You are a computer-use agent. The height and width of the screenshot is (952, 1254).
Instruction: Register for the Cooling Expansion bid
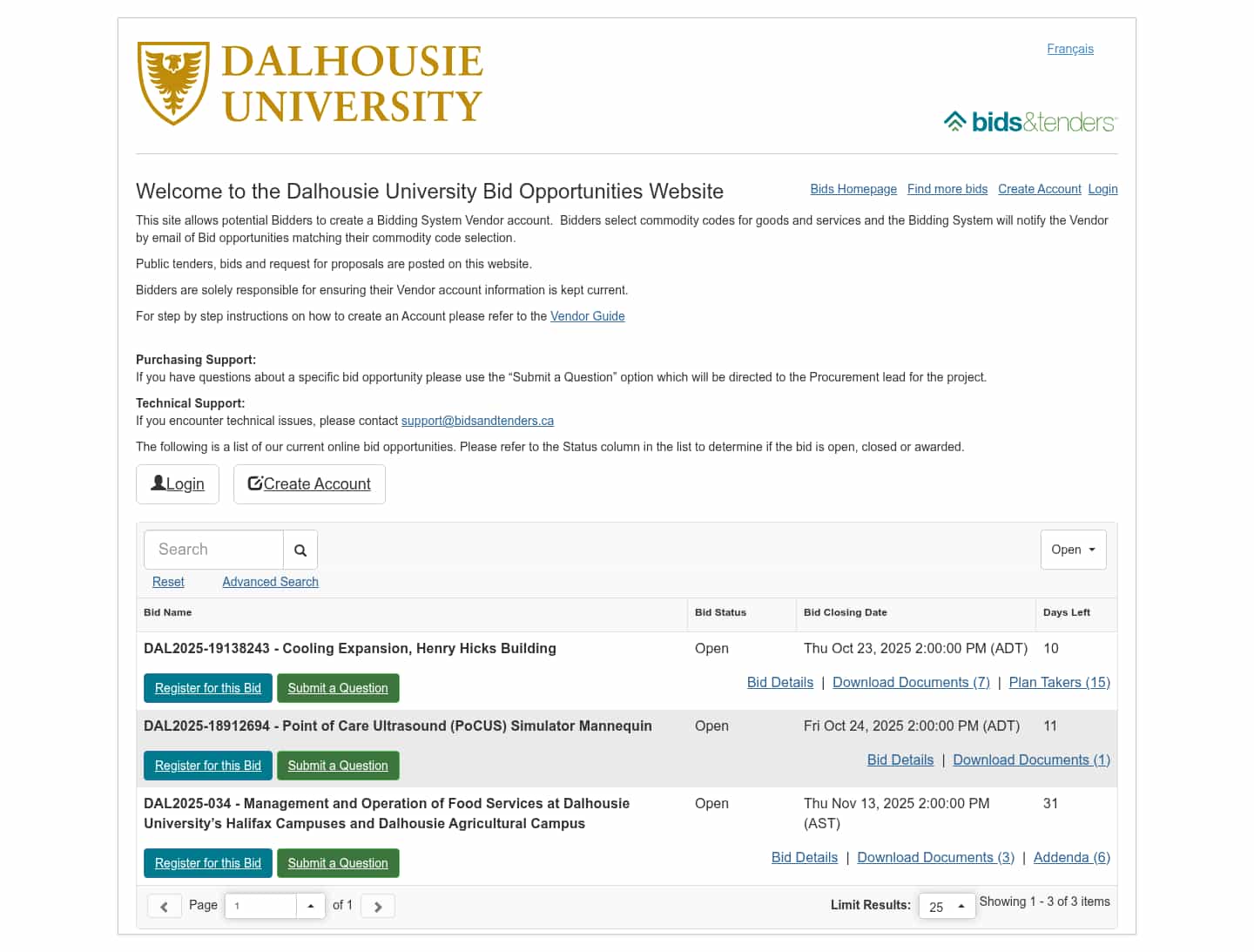point(208,688)
